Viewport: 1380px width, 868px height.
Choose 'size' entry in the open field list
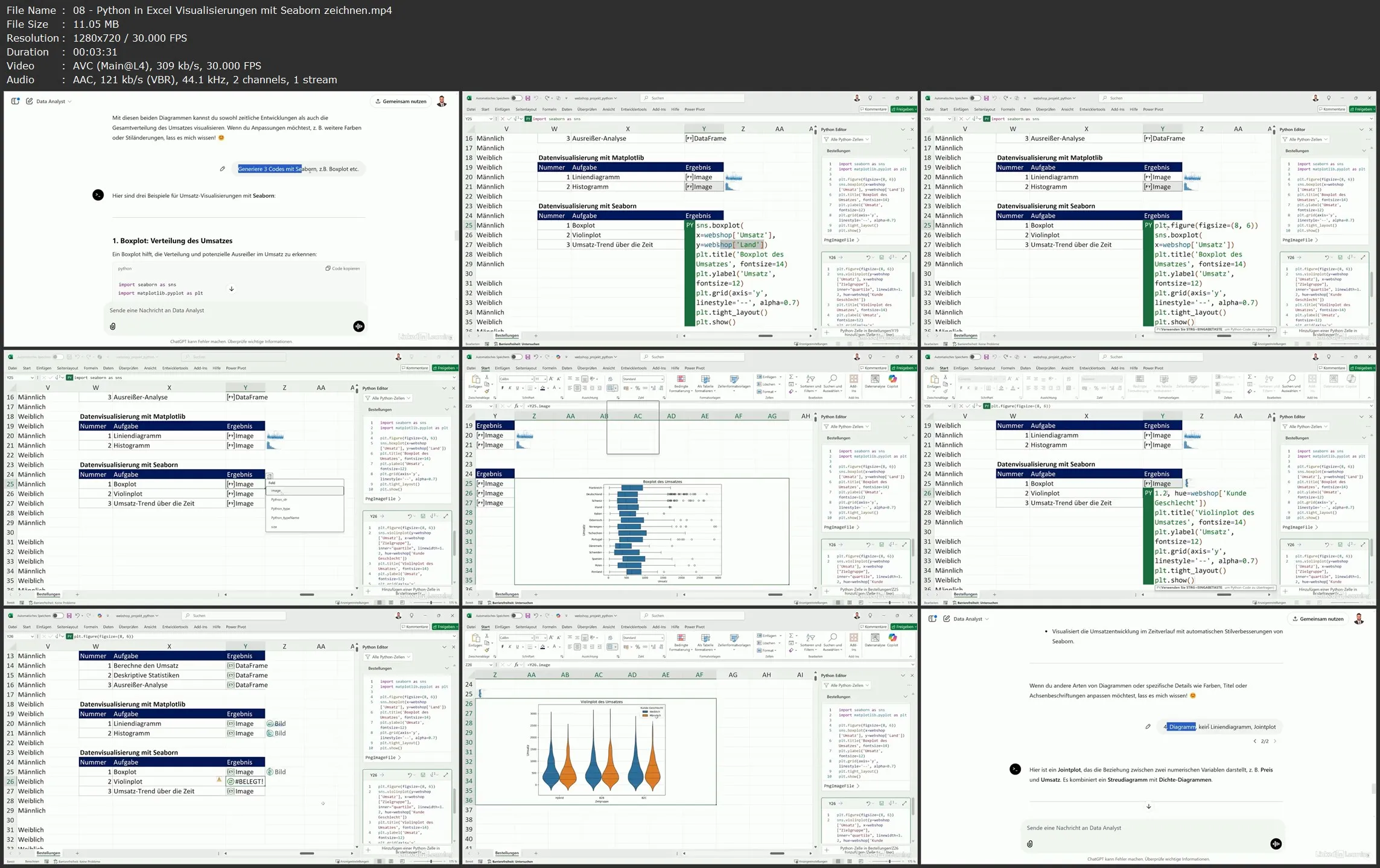pos(275,527)
